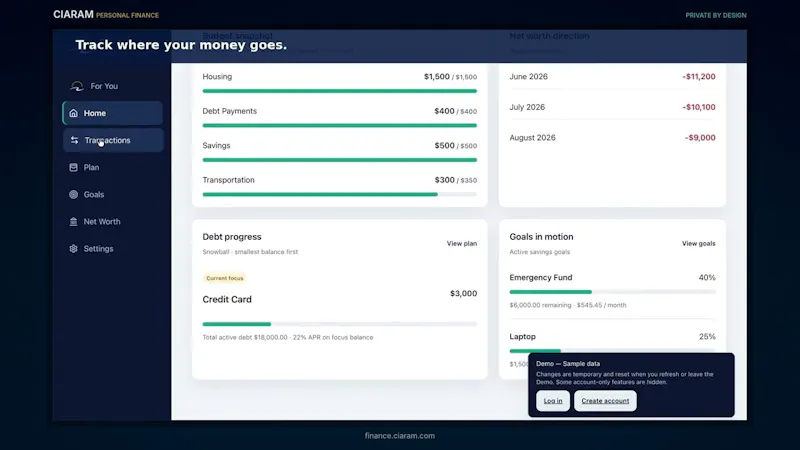
Task: Click the Settings gear icon
Action: click(73, 248)
